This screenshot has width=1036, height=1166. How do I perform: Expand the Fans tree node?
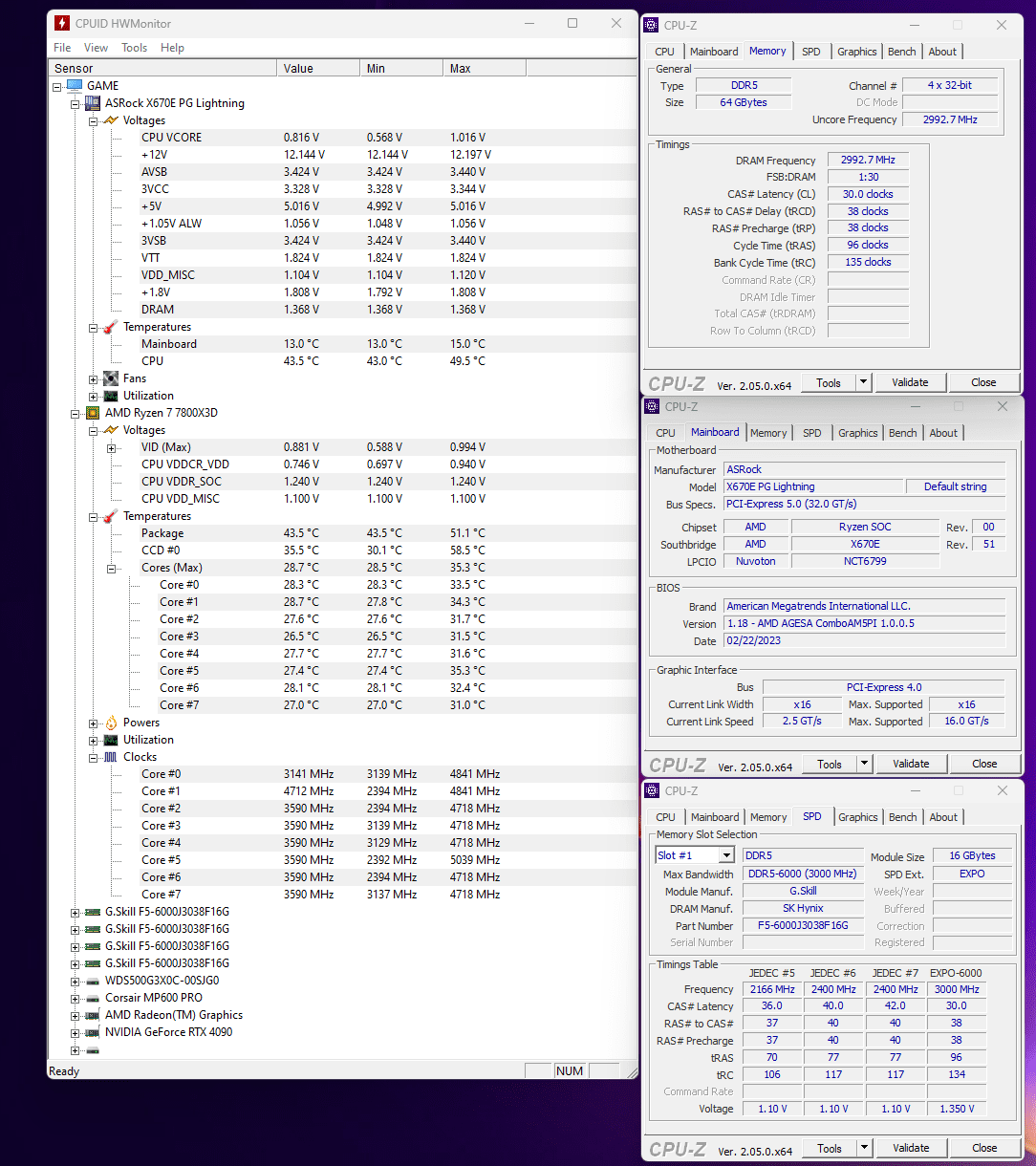(x=94, y=378)
